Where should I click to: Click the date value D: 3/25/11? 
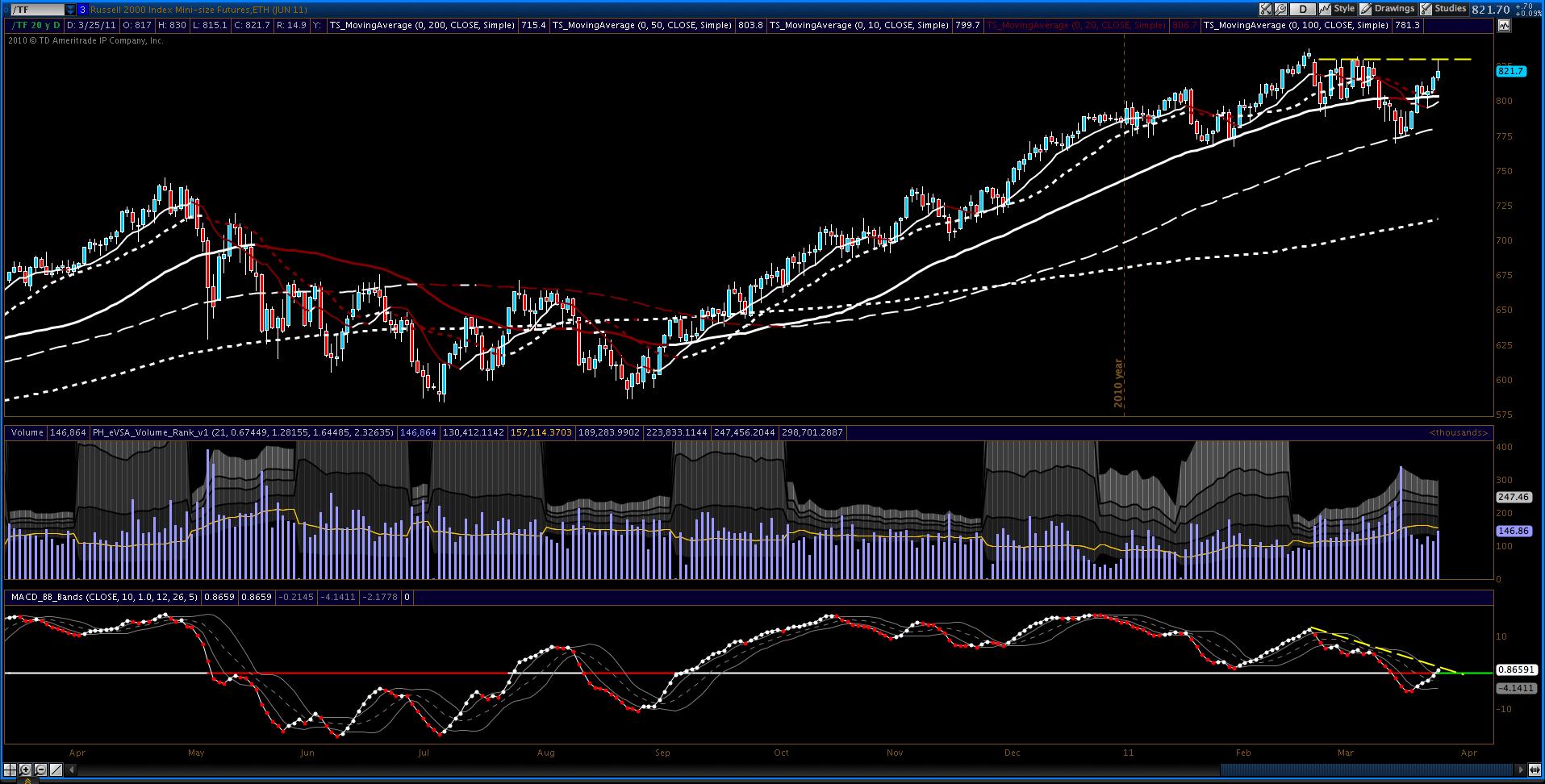coord(91,25)
